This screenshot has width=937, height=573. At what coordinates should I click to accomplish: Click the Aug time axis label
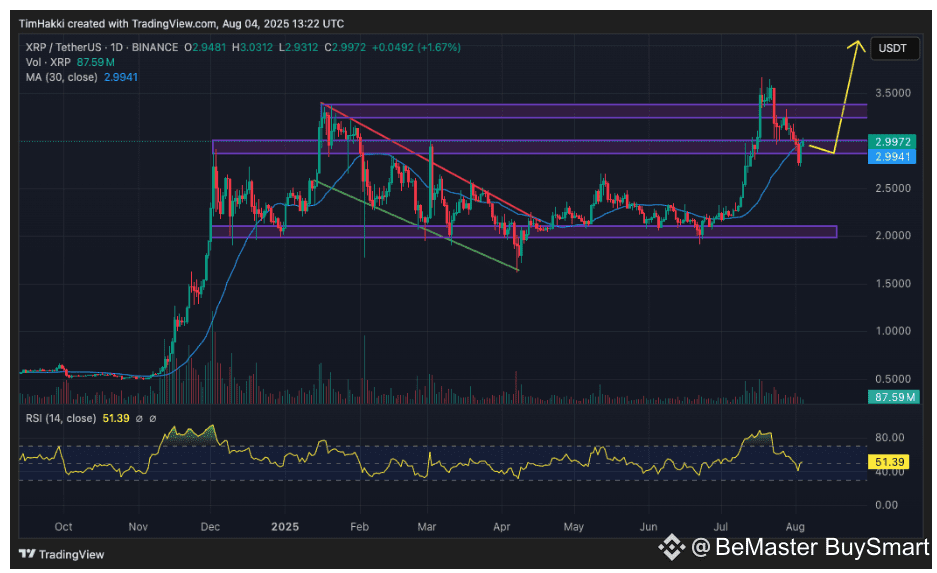point(795,527)
